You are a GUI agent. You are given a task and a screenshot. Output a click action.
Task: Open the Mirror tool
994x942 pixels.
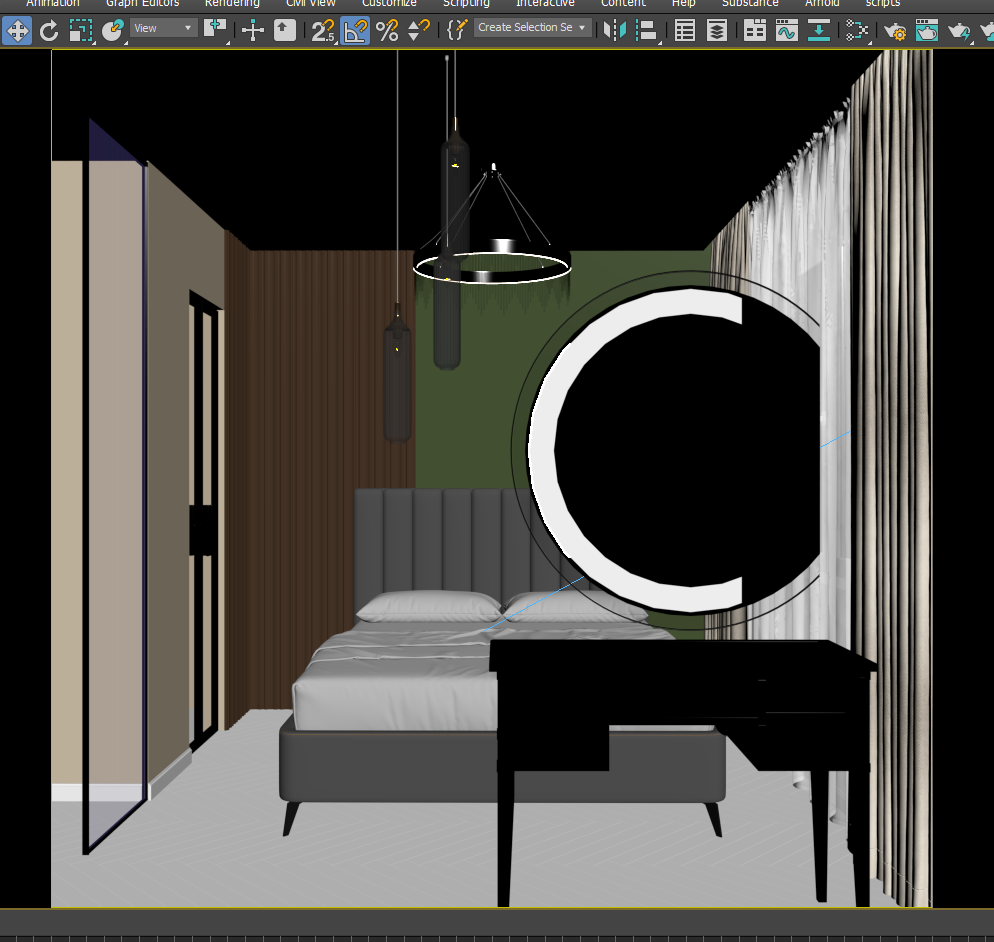click(614, 30)
